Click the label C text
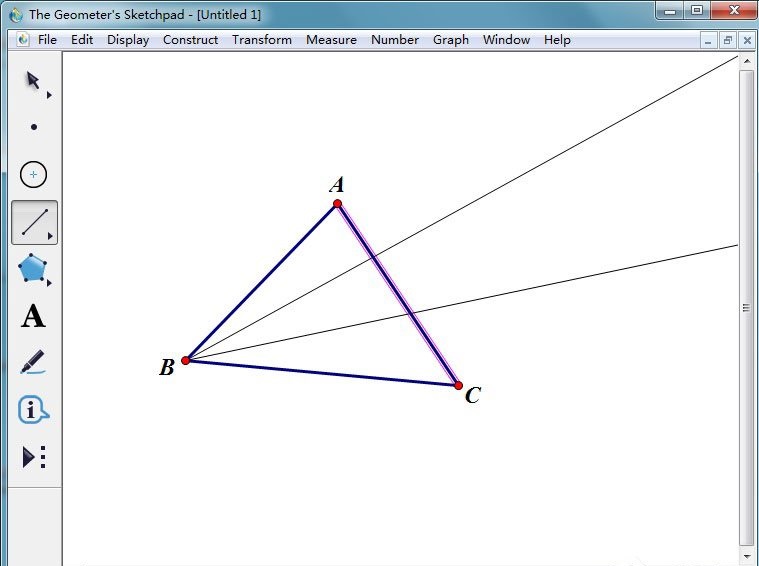 (473, 395)
